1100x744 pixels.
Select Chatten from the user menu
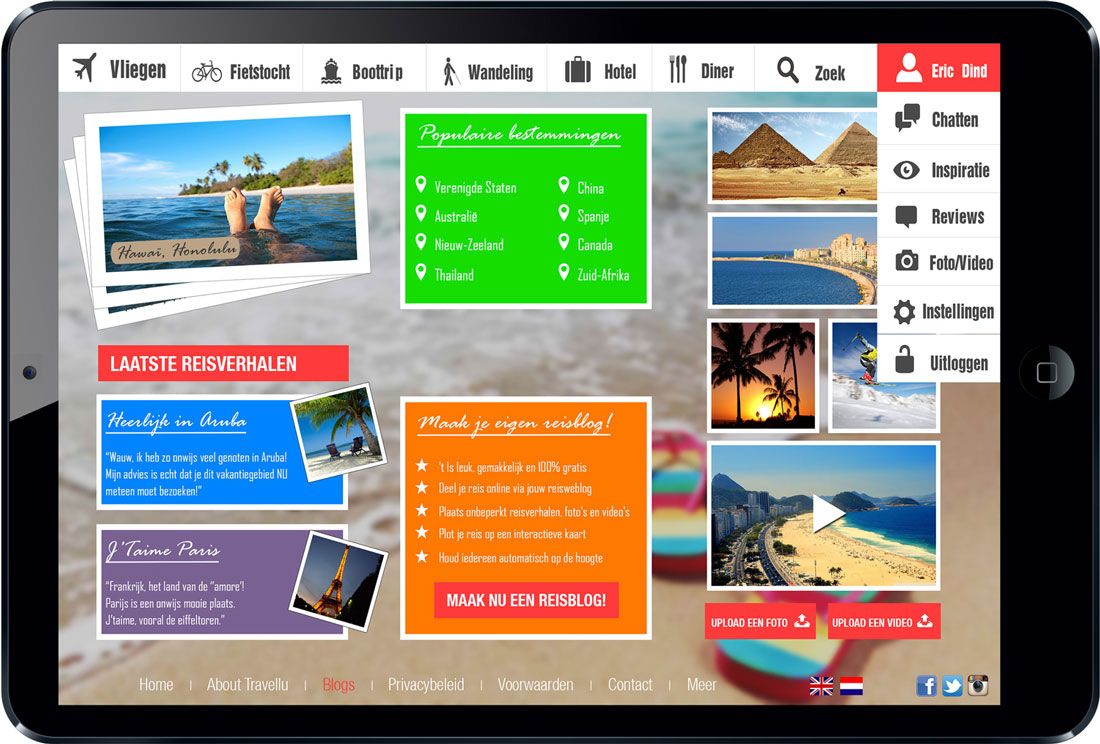click(x=938, y=119)
